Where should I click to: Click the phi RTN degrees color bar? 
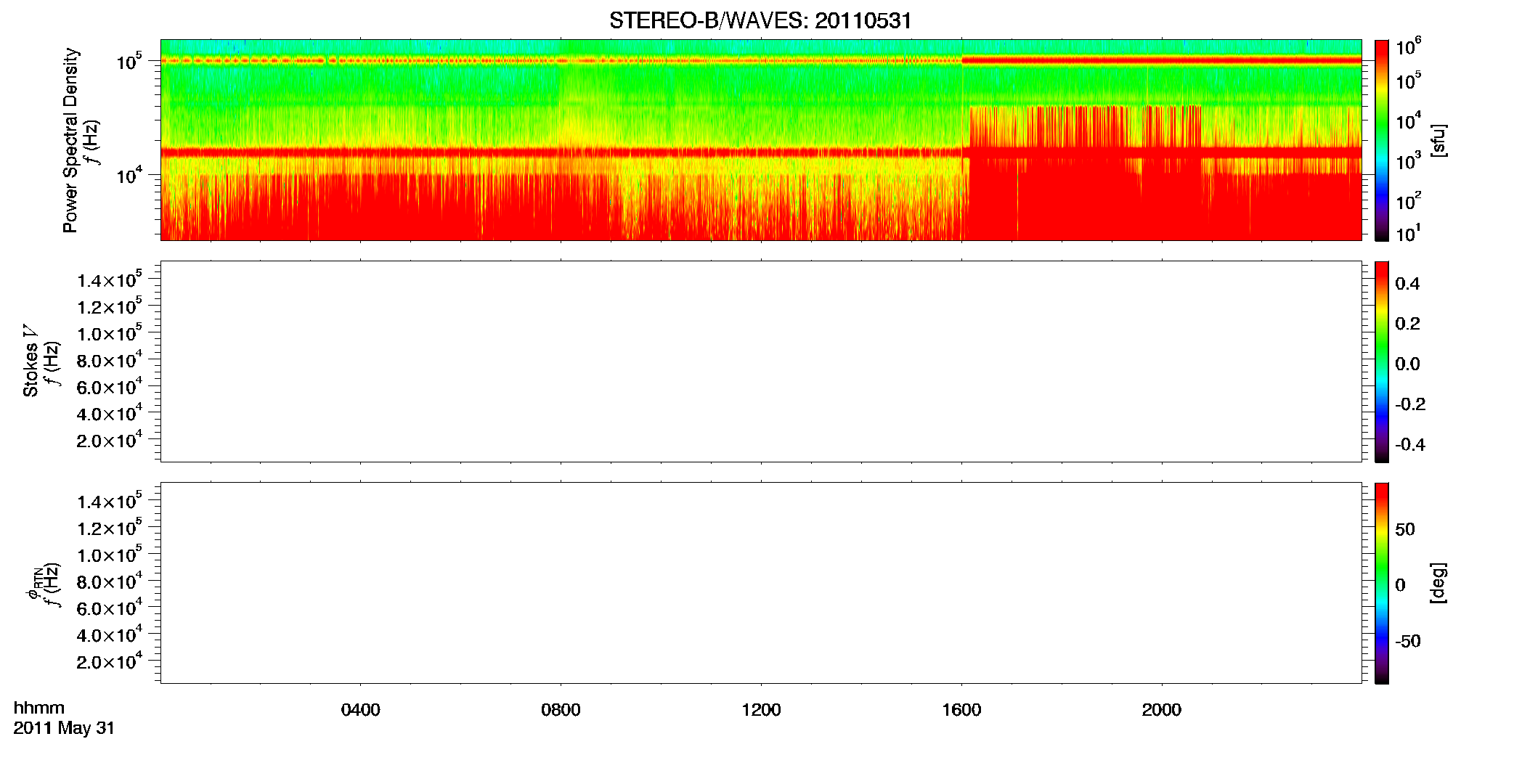[1382, 583]
